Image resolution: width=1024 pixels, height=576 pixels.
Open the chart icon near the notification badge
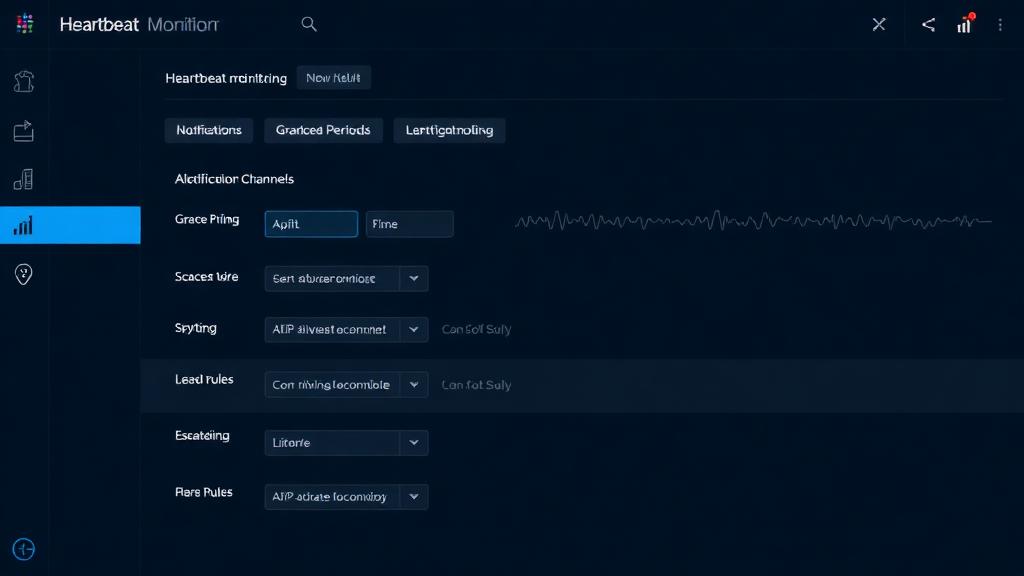click(x=963, y=23)
